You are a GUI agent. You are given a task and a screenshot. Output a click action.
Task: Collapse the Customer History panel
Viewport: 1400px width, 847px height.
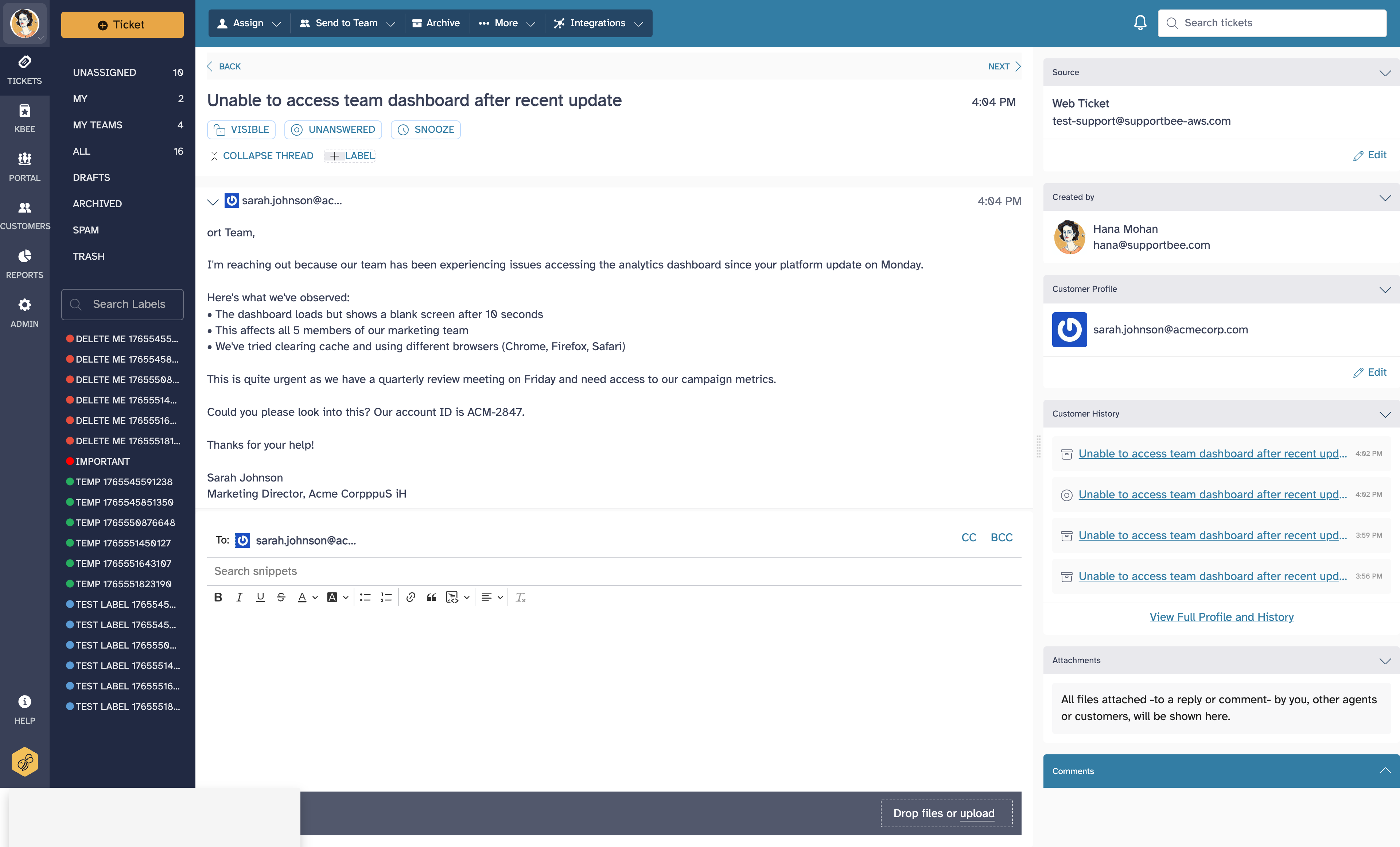tap(1385, 414)
